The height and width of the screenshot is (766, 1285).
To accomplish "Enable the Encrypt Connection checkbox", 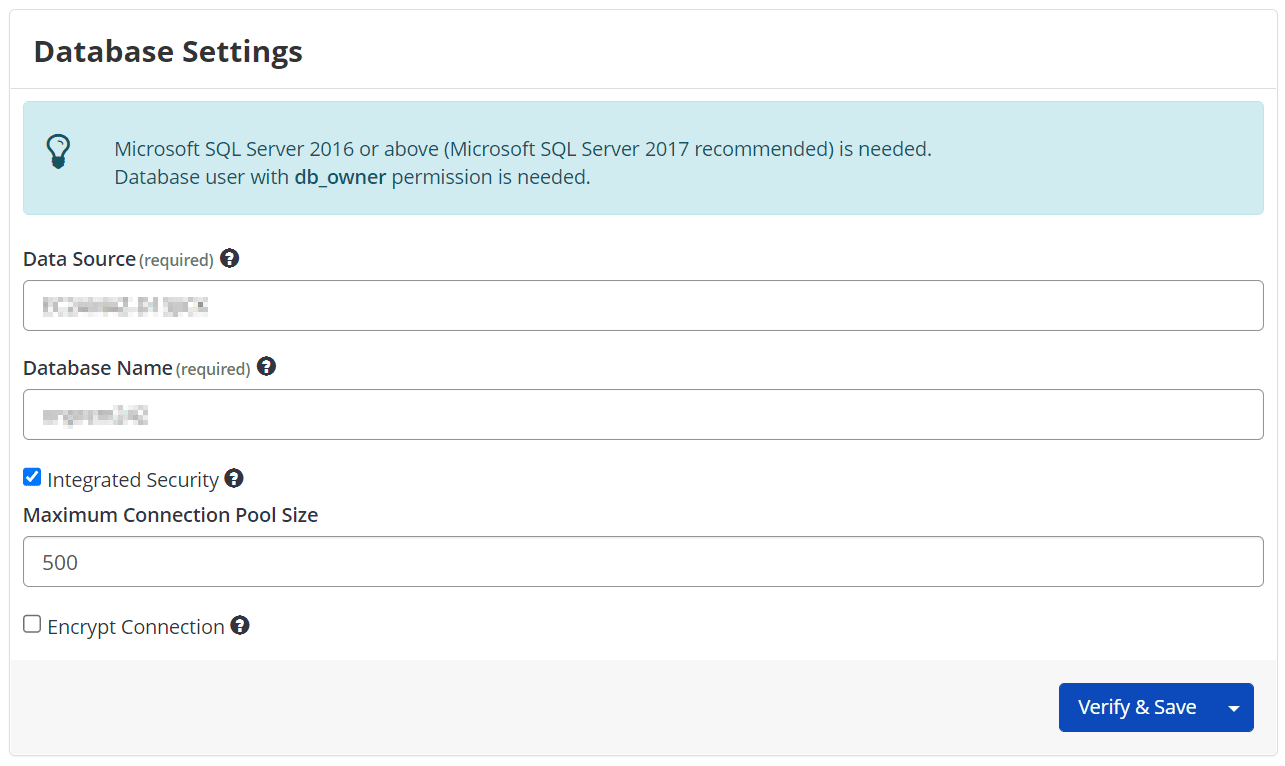I will tap(31, 623).
